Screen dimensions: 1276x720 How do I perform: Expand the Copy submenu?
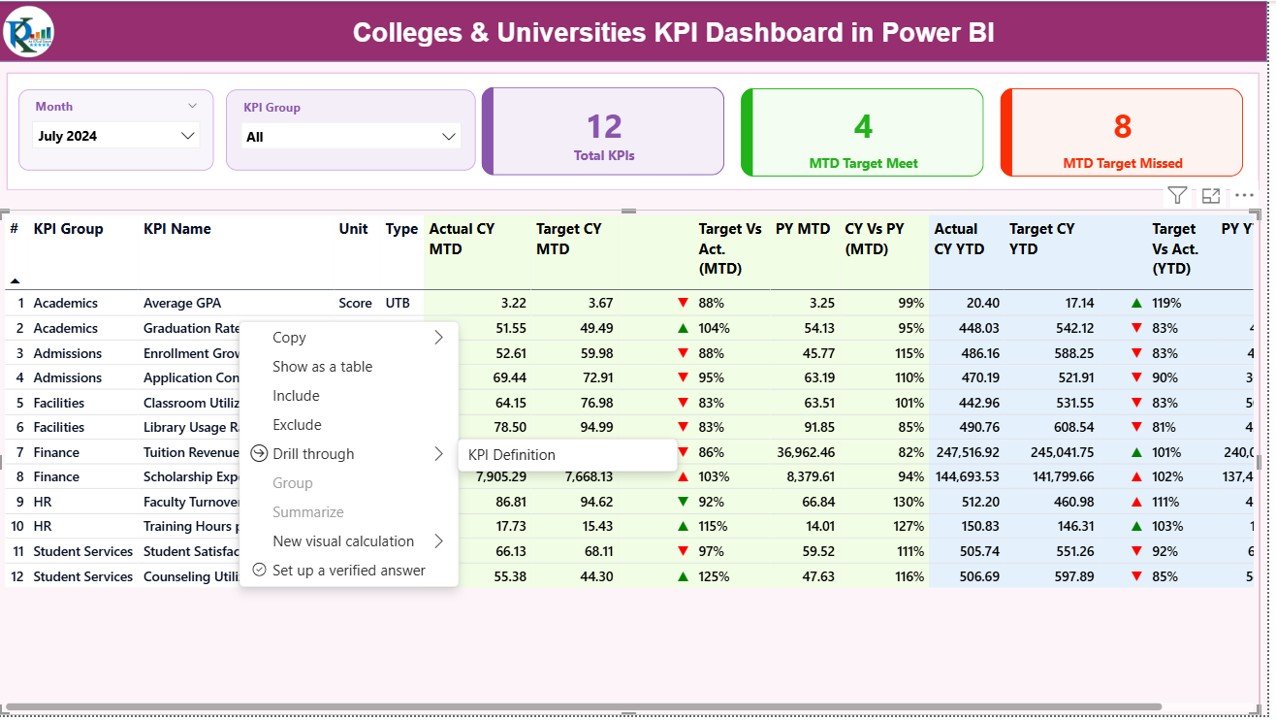pos(438,338)
